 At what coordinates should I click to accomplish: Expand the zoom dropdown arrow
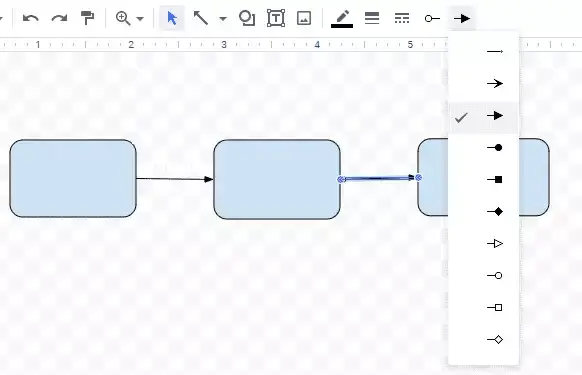140,18
